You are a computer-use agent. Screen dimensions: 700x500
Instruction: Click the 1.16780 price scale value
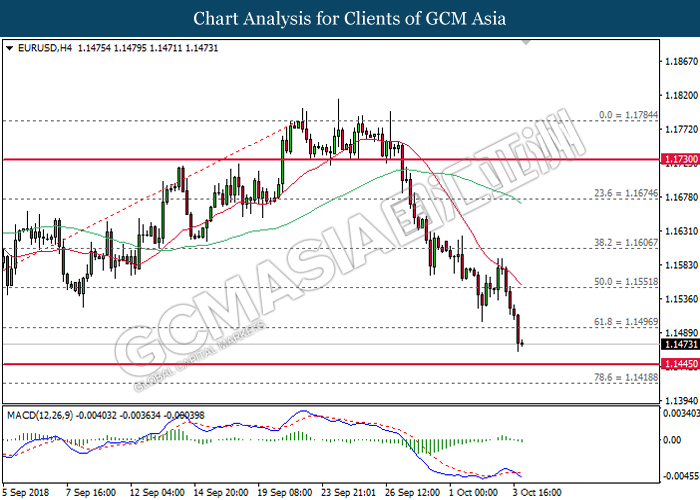681,197
